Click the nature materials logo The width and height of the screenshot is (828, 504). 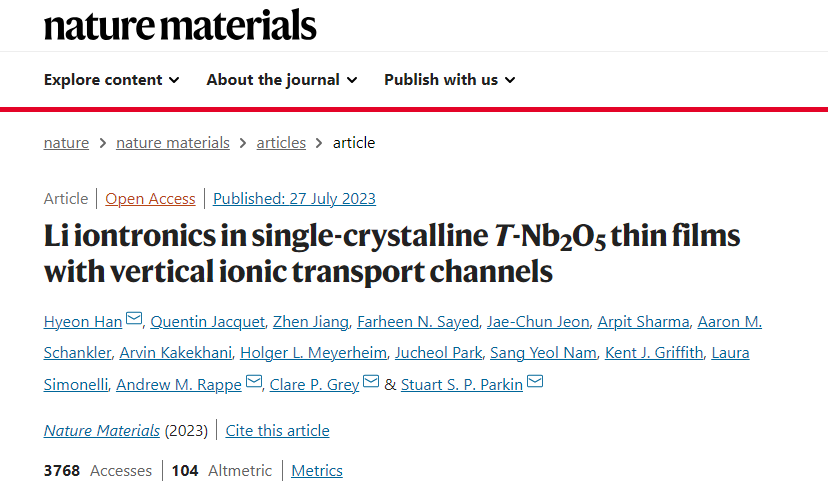click(x=180, y=25)
